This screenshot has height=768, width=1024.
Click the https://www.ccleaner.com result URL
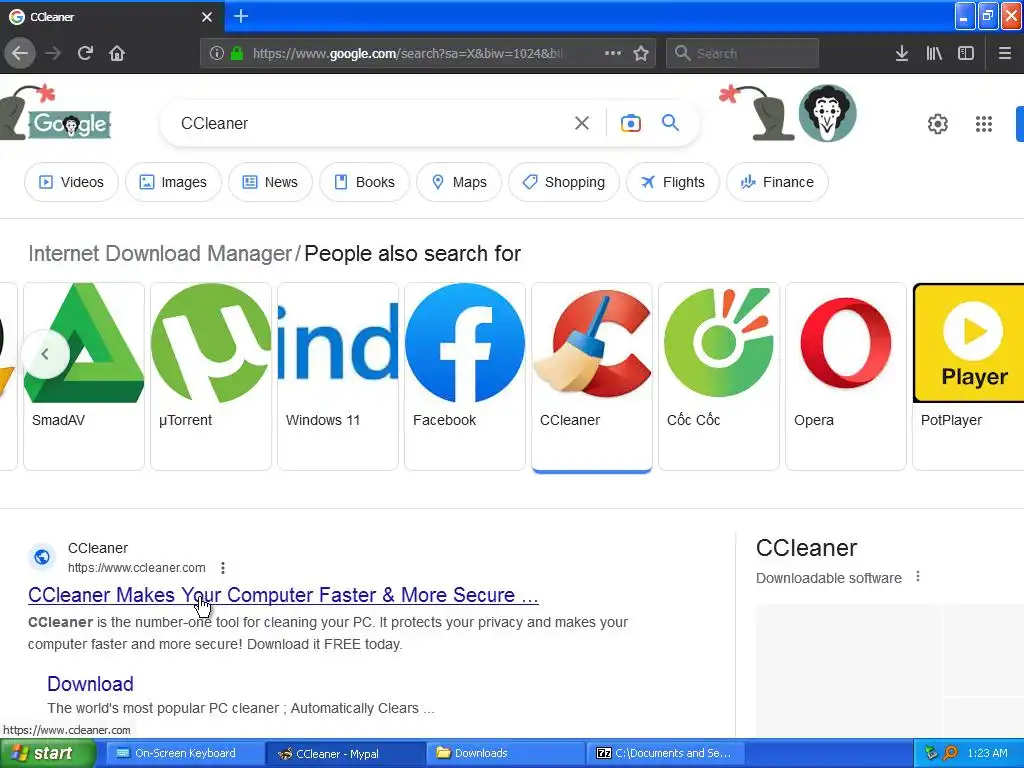(136, 568)
